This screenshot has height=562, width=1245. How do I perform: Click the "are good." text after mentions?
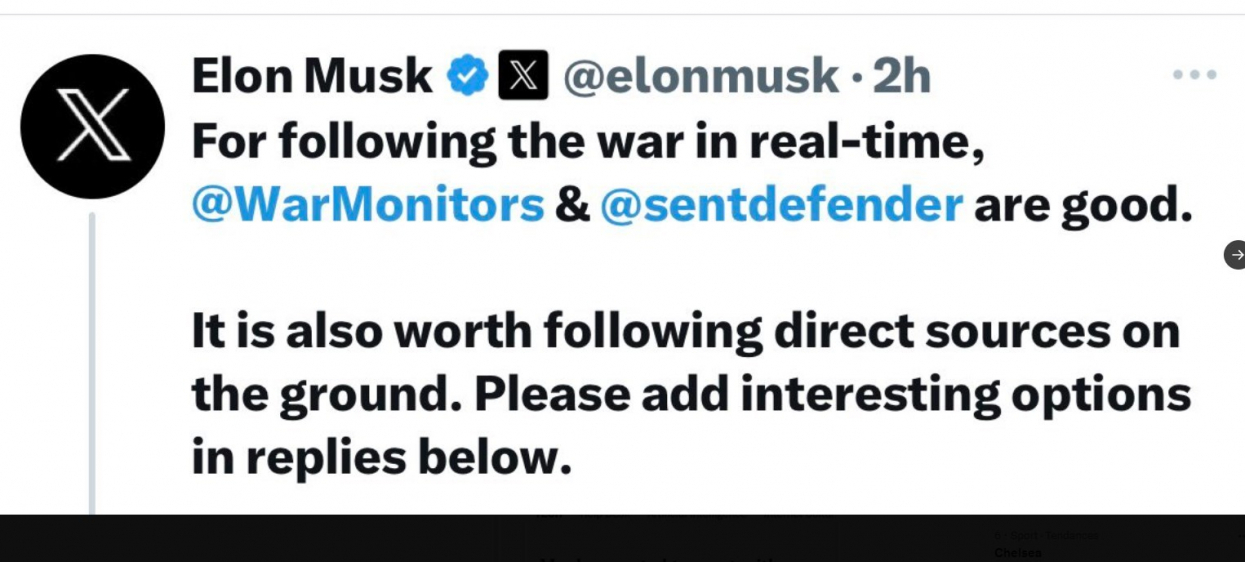(1083, 207)
